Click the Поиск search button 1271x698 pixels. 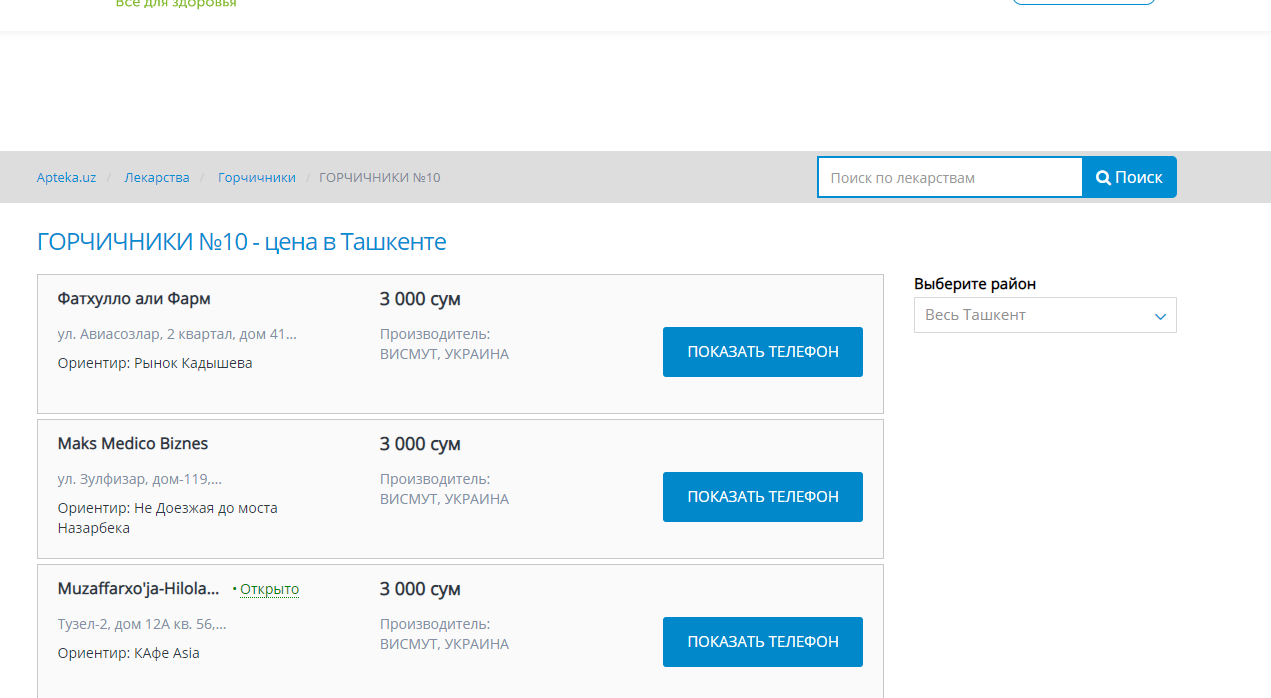pos(1129,177)
